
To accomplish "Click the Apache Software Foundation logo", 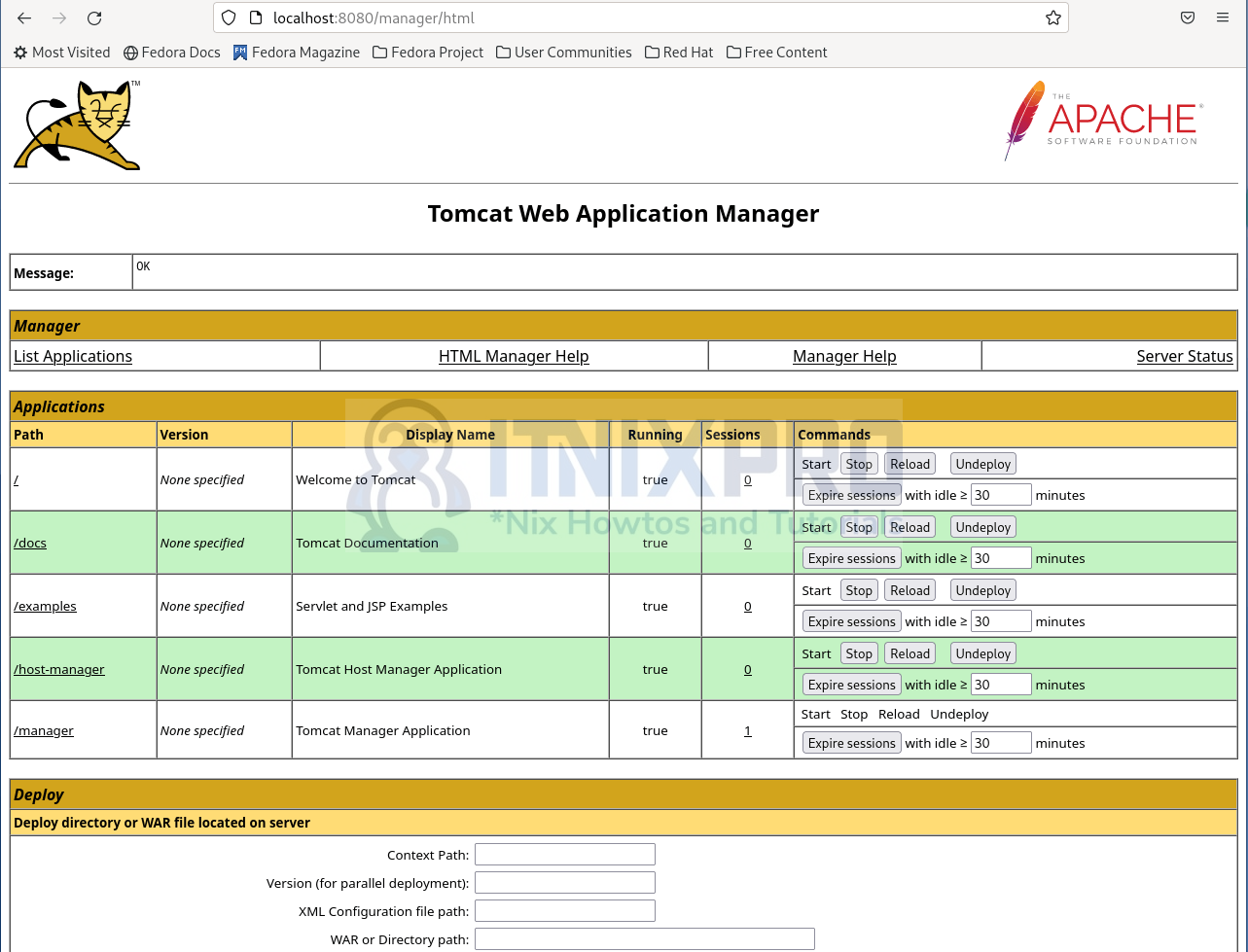I will (1103, 121).
